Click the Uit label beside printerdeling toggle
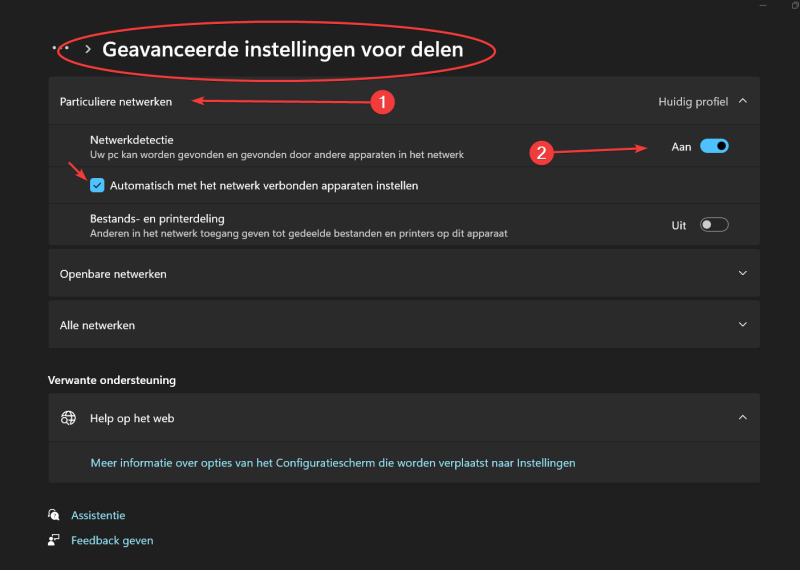 (x=679, y=226)
